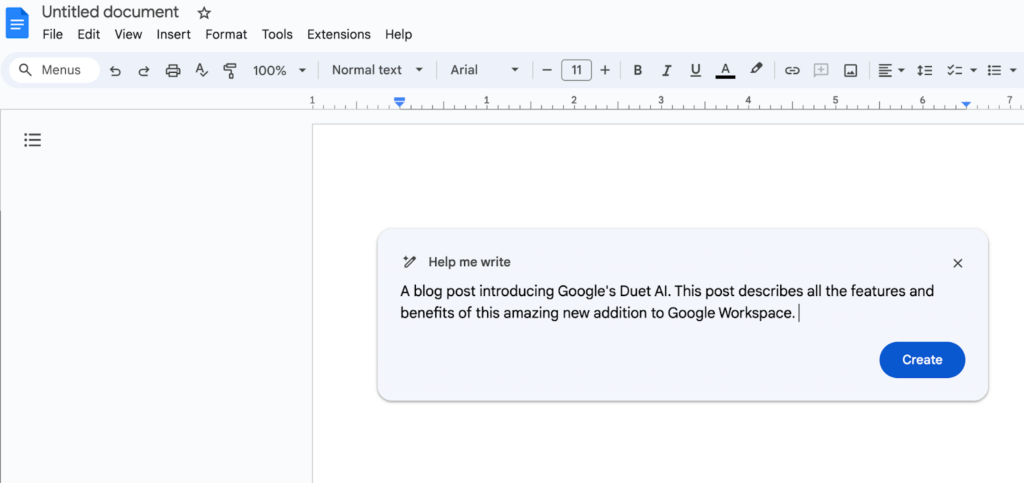1024x483 pixels.
Task: Toggle Italic formatting
Action: tap(667, 70)
